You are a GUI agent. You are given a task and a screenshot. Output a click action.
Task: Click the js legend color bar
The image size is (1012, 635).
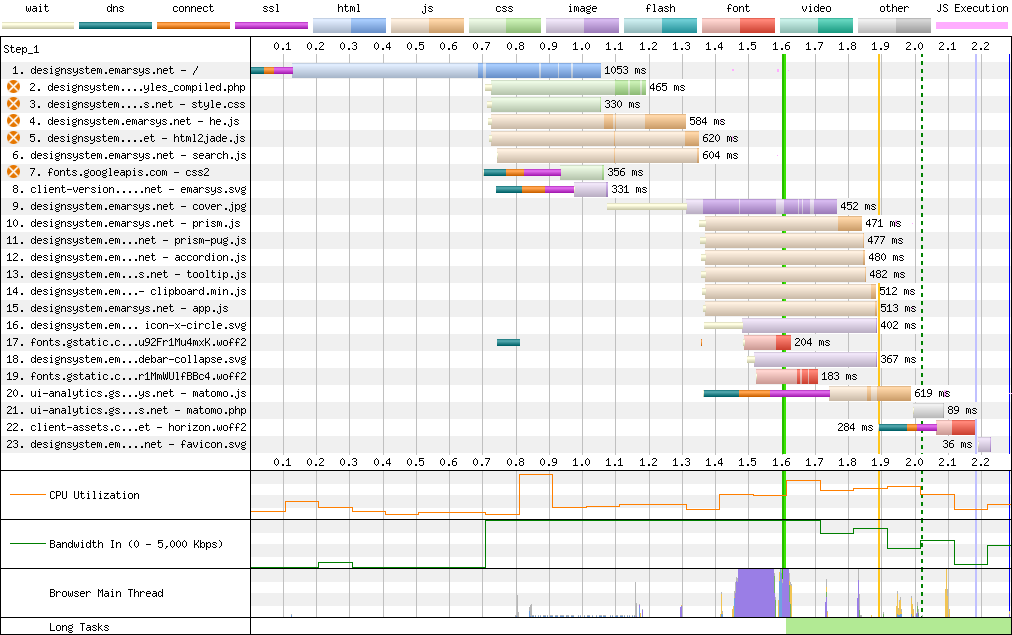coord(427,26)
